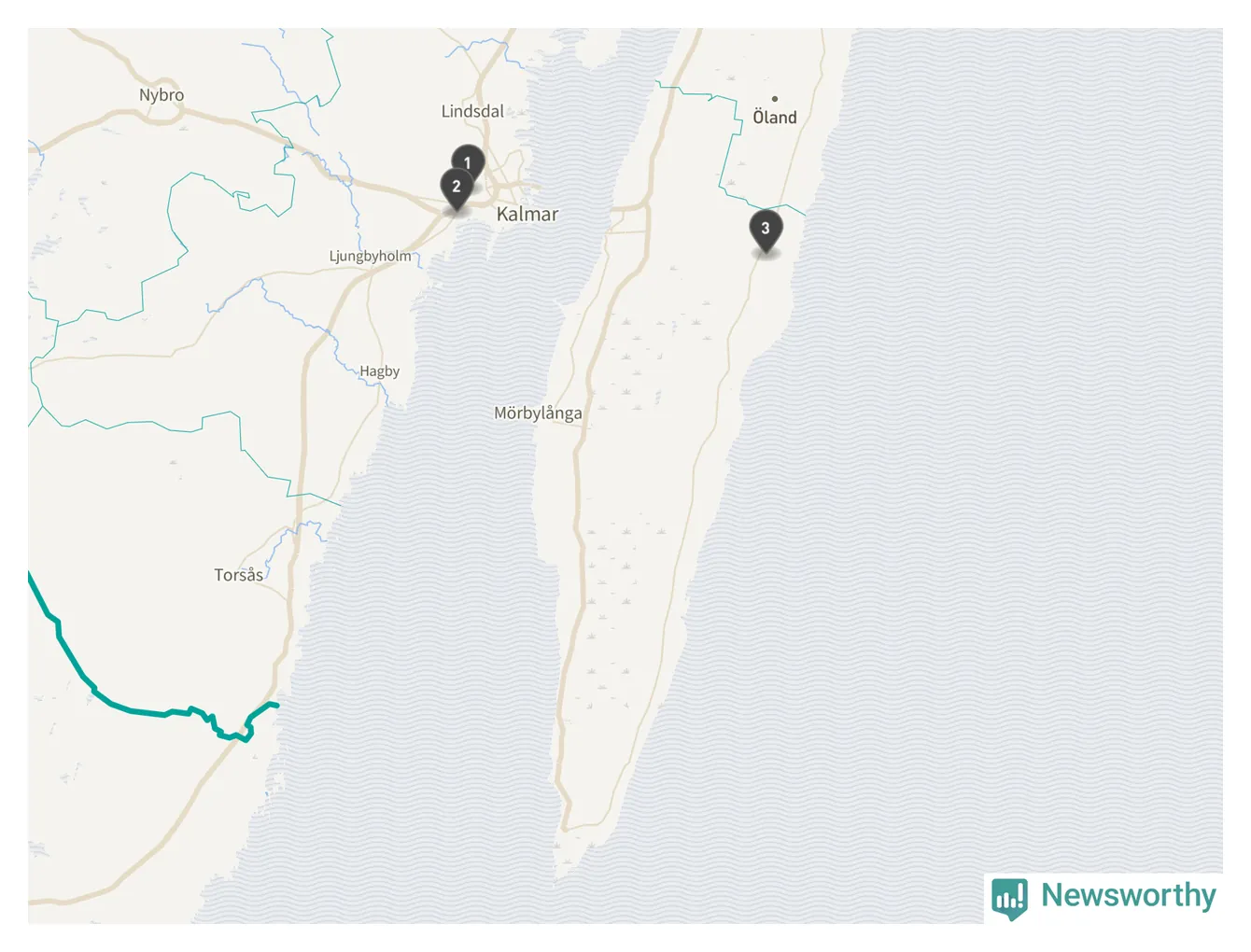Select the Ljungbyholm label
This screenshot has height=952, width=1251.
point(370,256)
